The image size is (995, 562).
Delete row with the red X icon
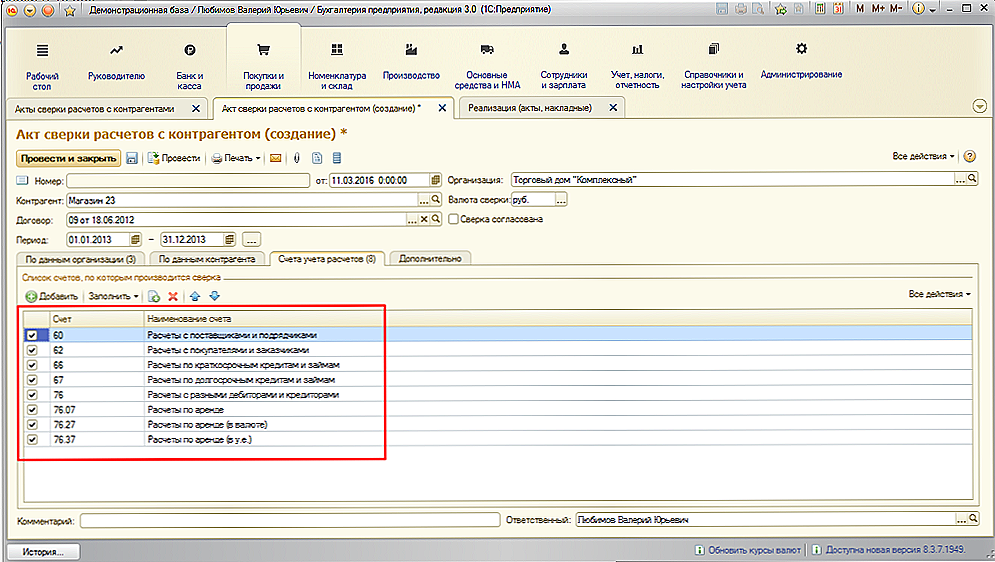(173, 296)
